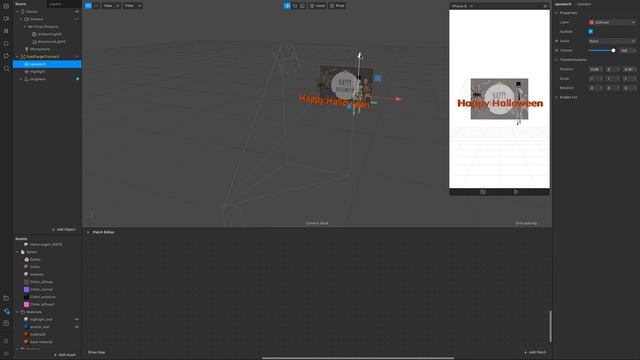
Task: Open the Filter dropdown in viewport toolbar
Action: [x=133, y=6]
